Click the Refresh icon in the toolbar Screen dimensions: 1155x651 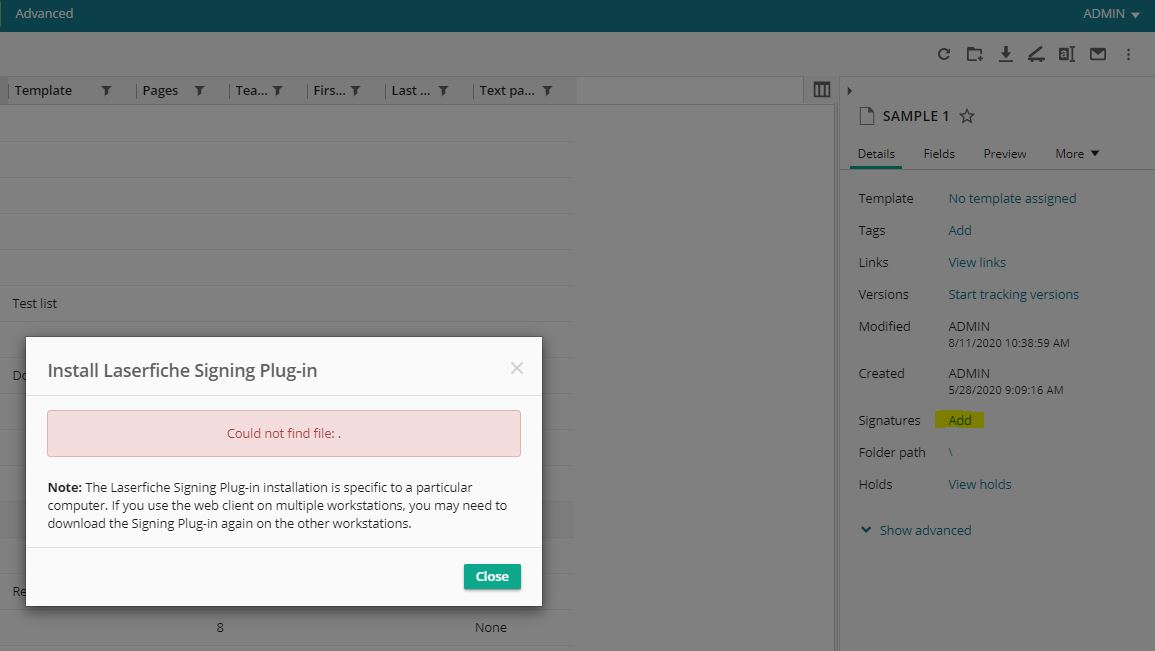pos(943,55)
